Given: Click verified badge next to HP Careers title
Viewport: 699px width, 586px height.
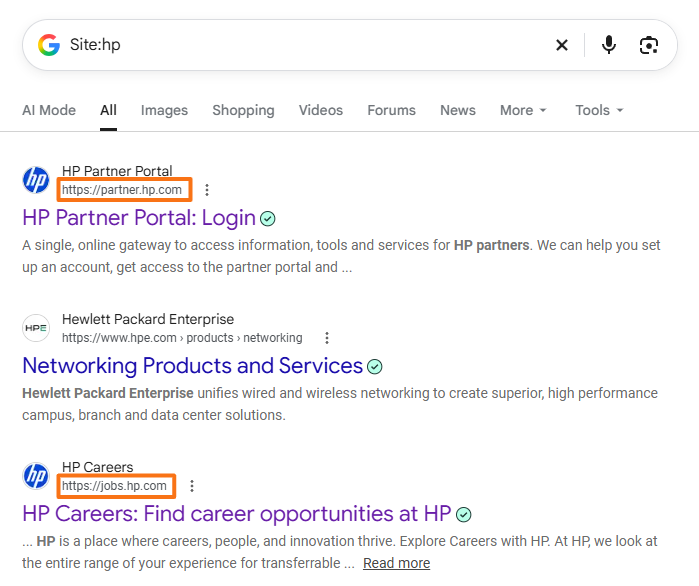Looking at the screenshot, I should pos(464,515).
